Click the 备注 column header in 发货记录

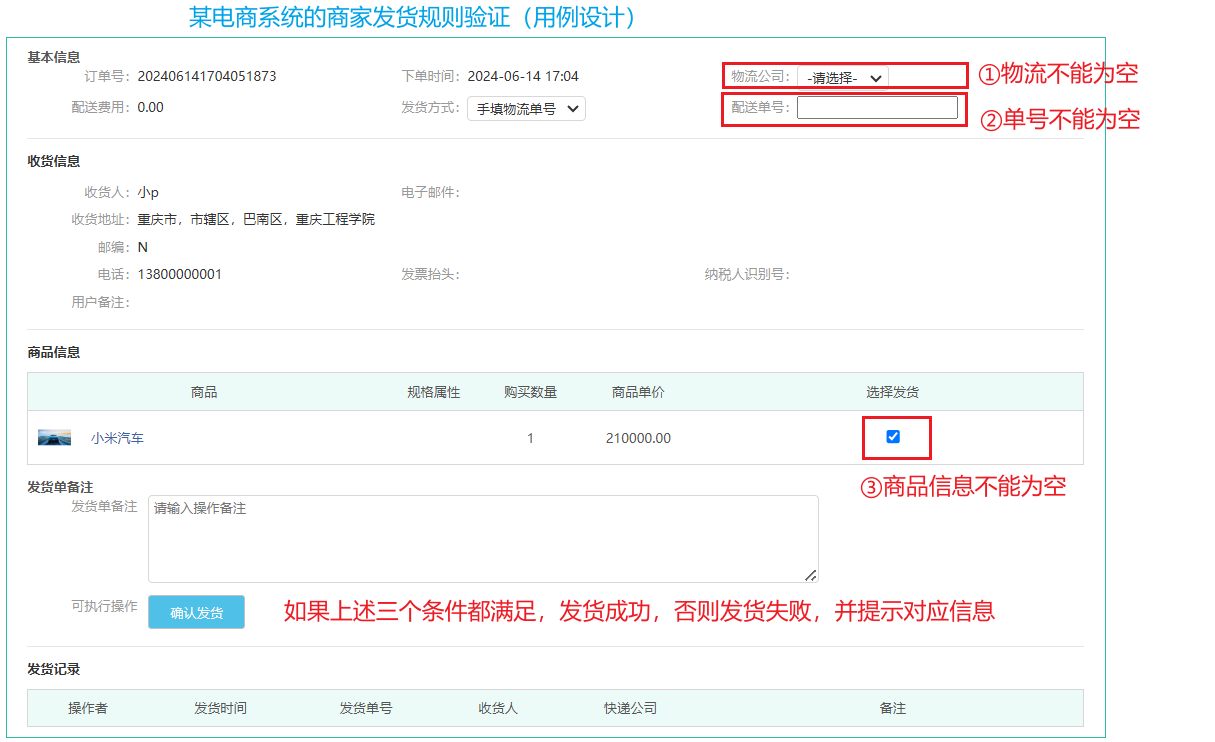click(893, 708)
